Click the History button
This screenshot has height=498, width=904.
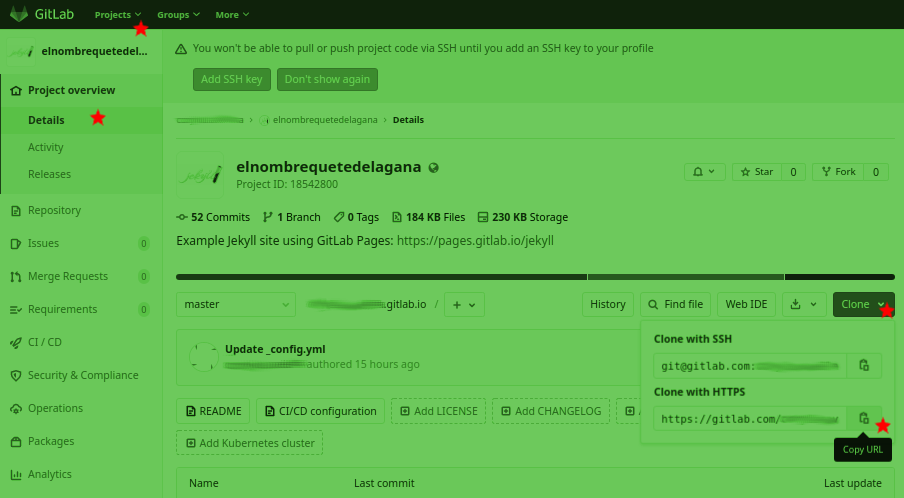(608, 304)
